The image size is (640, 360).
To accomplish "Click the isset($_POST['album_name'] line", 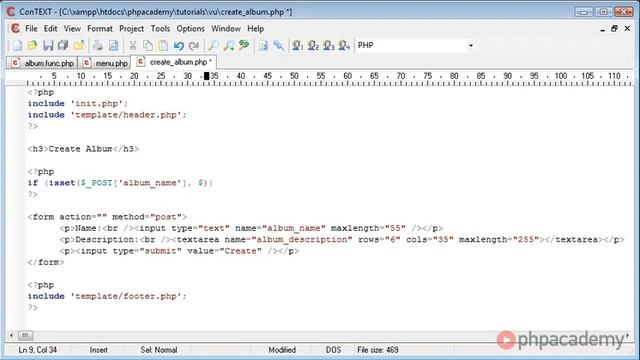I will point(120,183).
